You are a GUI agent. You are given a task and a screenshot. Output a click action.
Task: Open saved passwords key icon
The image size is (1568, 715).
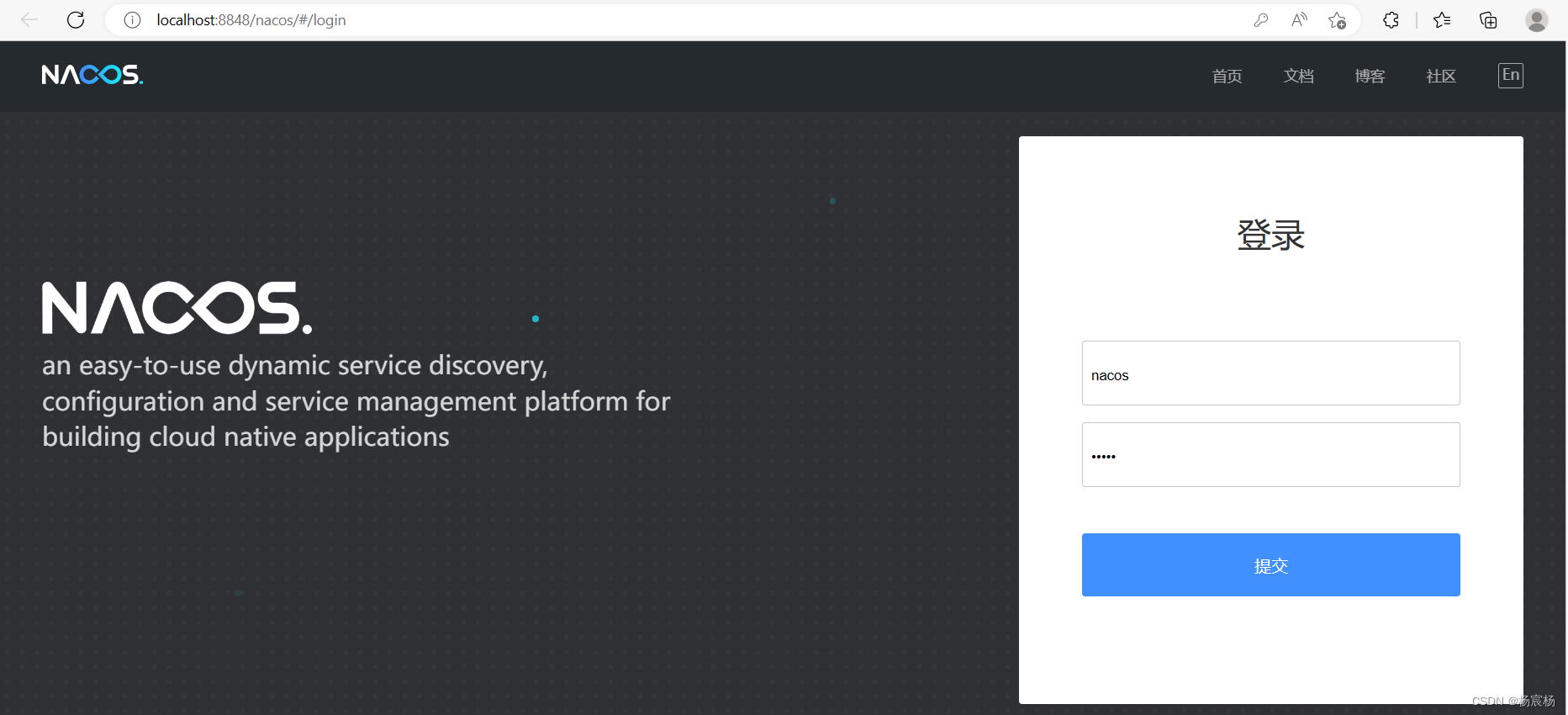[x=1260, y=20]
